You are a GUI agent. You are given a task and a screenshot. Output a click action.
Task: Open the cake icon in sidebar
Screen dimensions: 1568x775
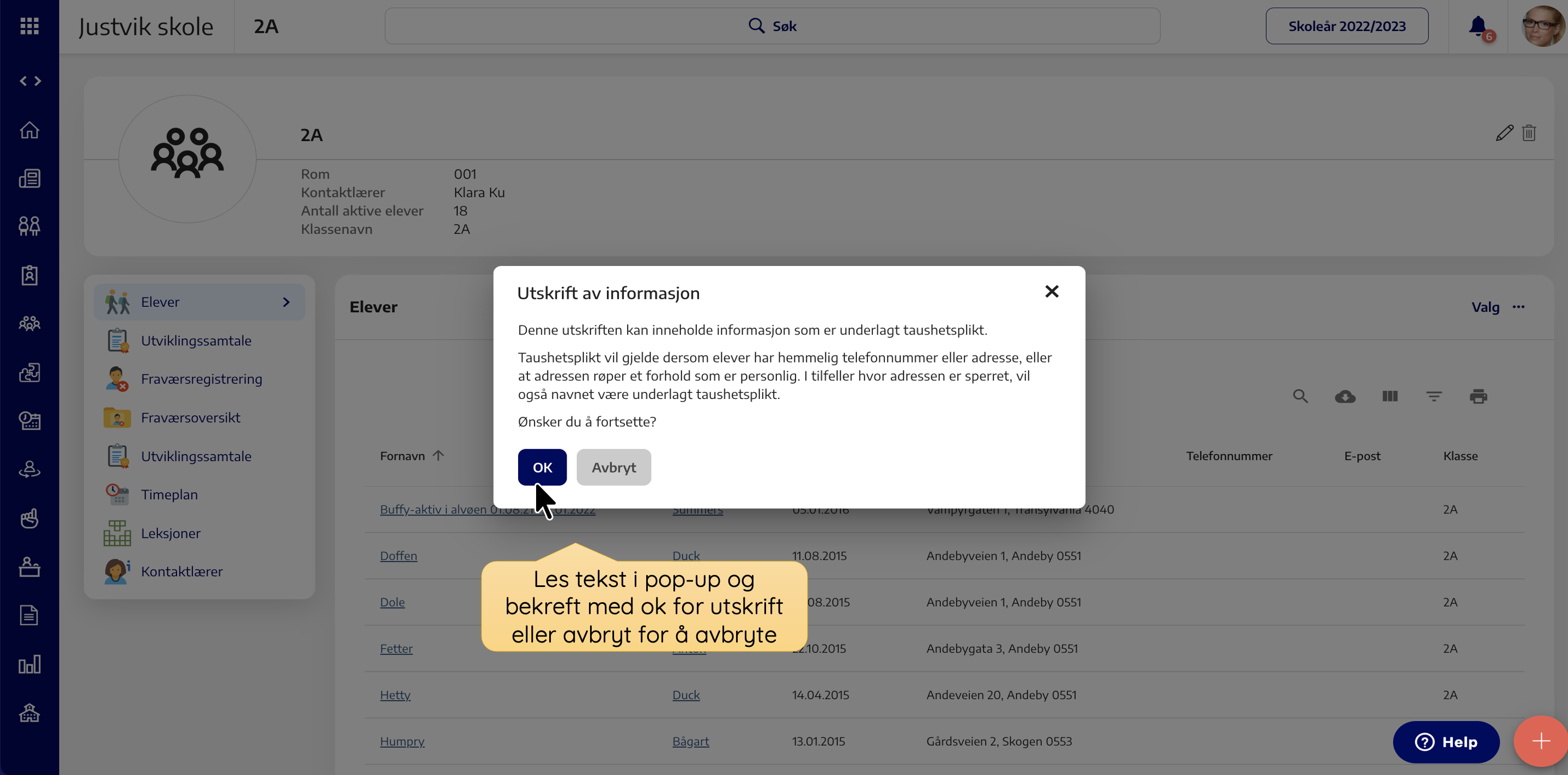[29, 567]
